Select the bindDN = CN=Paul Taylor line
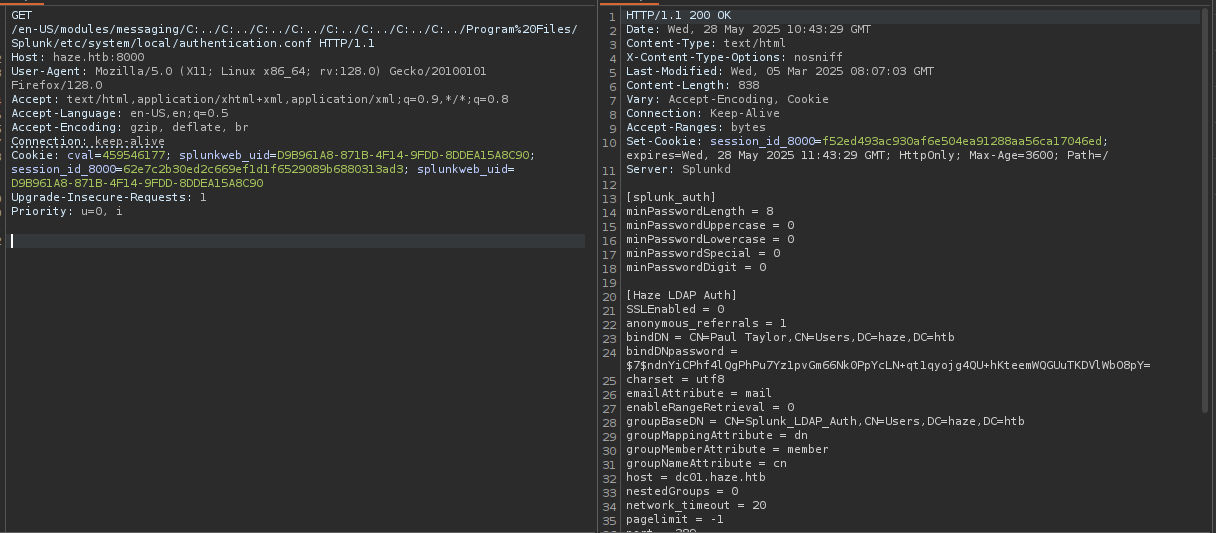 click(x=790, y=338)
